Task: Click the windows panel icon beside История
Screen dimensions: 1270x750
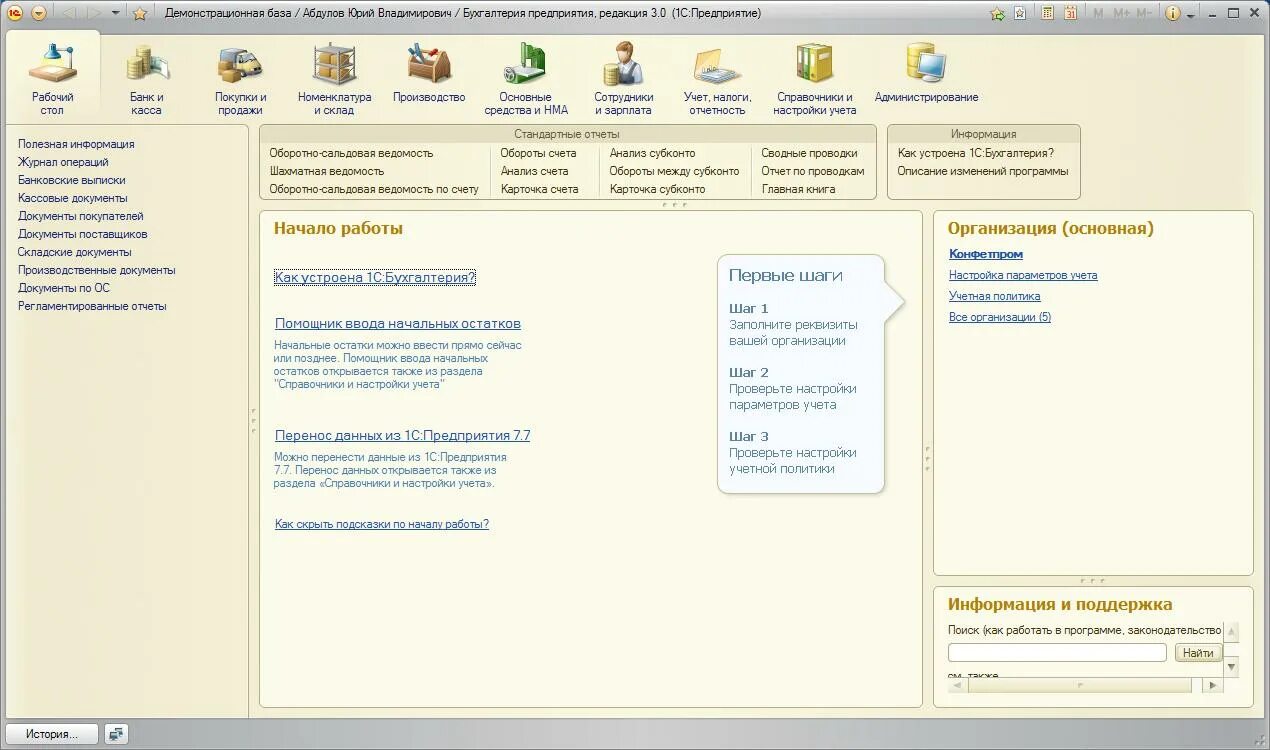Action: pos(117,734)
